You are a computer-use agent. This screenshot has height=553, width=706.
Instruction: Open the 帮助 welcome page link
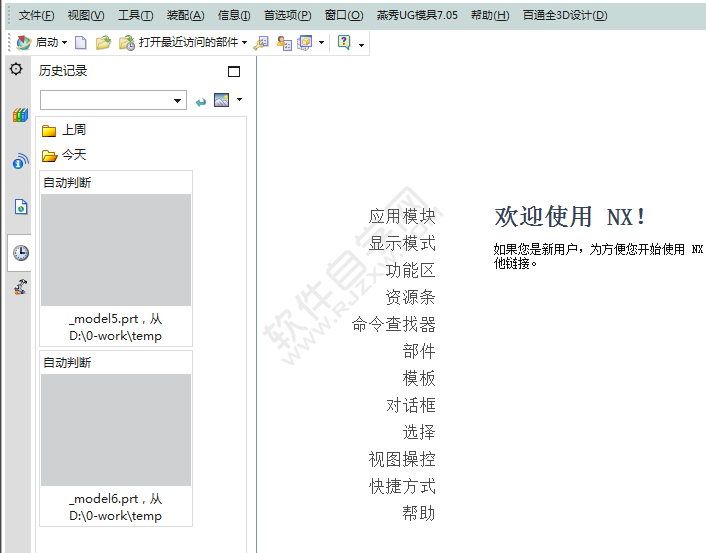(419, 513)
